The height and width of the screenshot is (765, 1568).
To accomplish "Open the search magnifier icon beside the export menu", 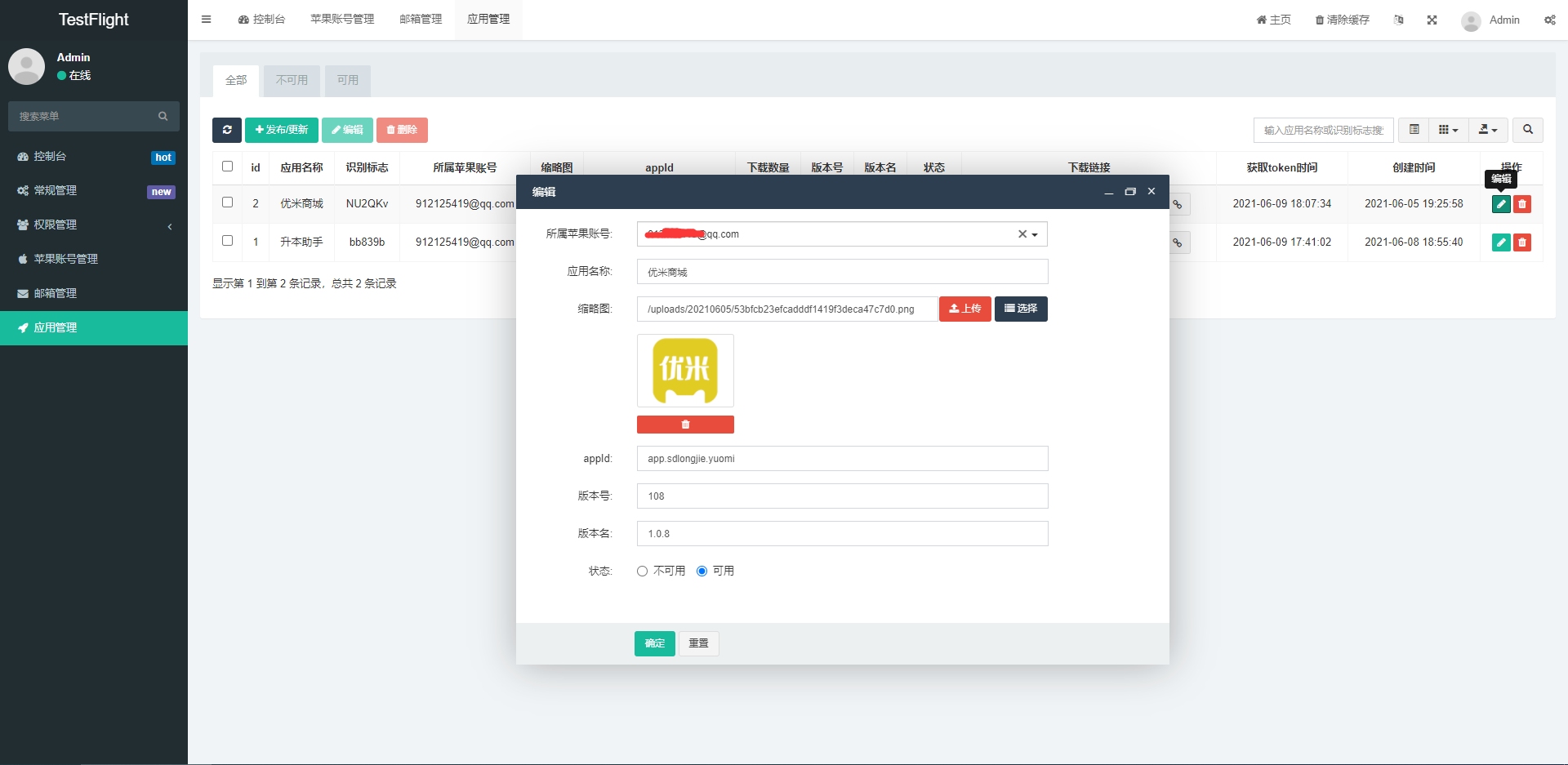I will pos(1527,130).
